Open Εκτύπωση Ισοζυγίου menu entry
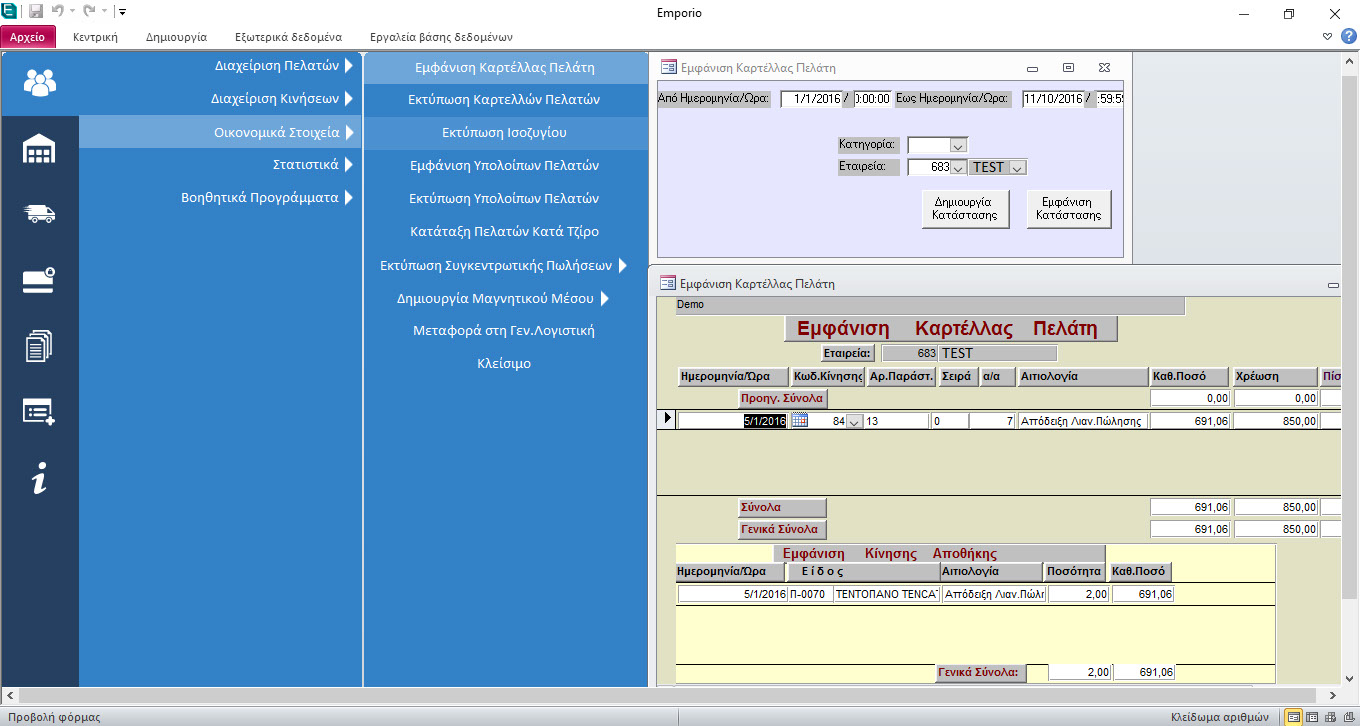The width and height of the screenshot is (1360, 726). click(x=505, y=132)
